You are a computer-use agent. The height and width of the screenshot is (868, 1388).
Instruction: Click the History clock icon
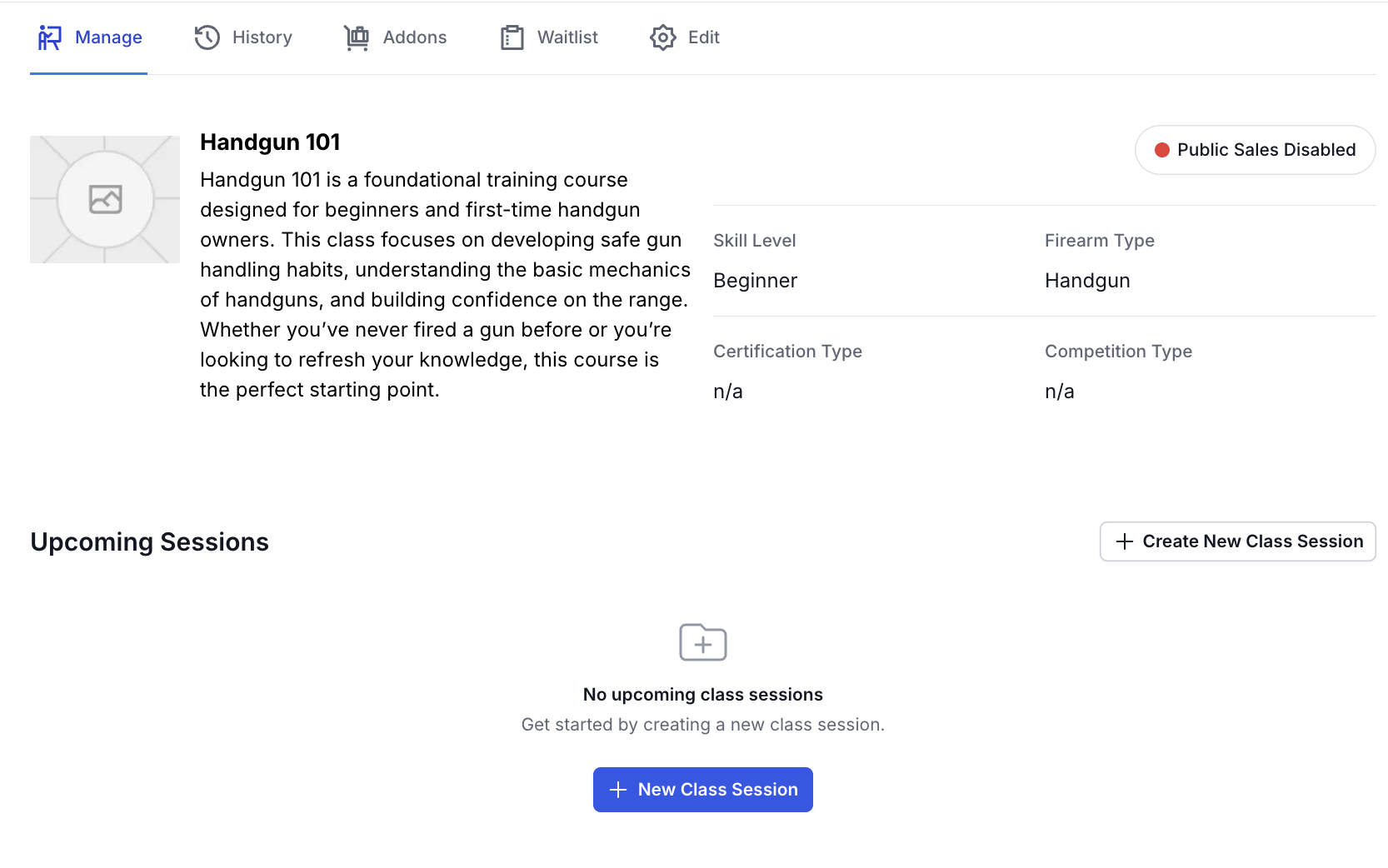tap(207, 37)
